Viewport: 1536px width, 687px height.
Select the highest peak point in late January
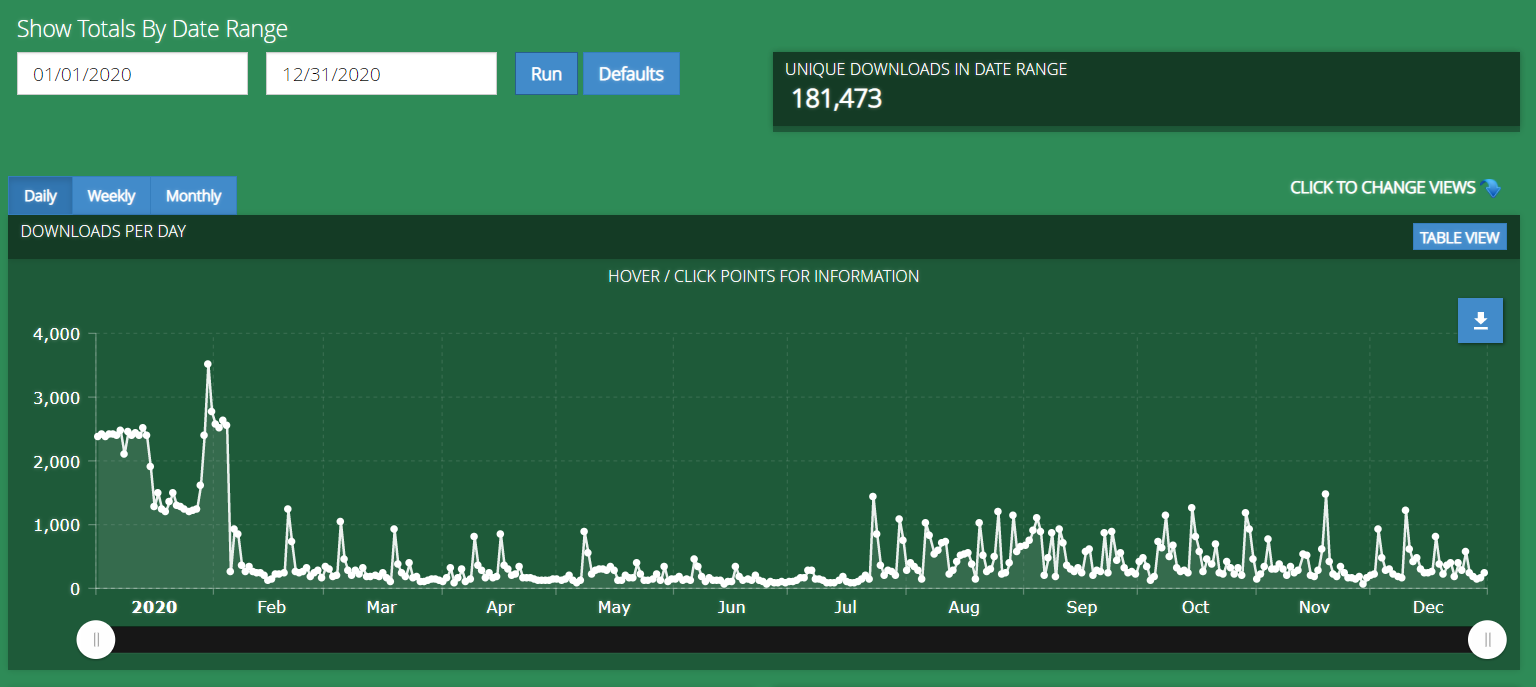(x=208, y=365)
